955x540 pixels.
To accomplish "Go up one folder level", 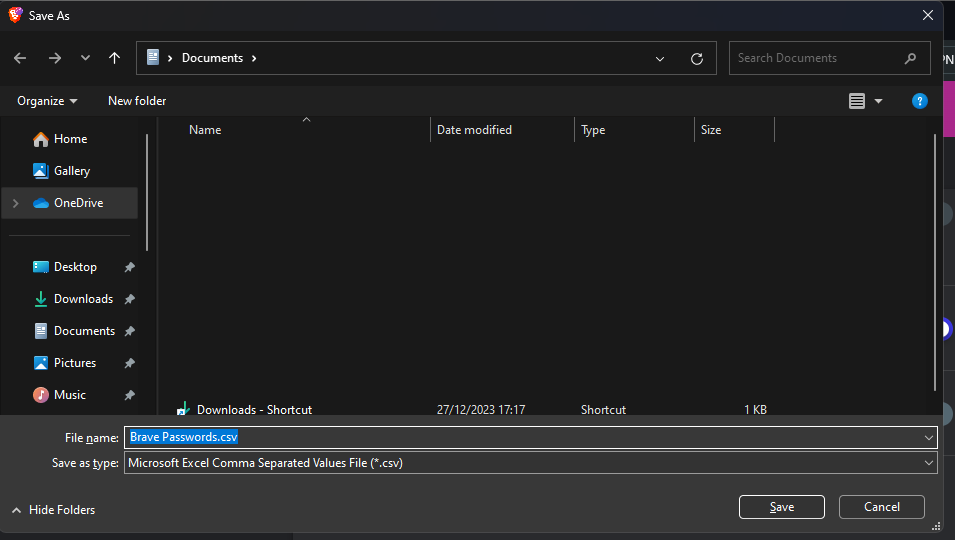I will tap(115, 58).
